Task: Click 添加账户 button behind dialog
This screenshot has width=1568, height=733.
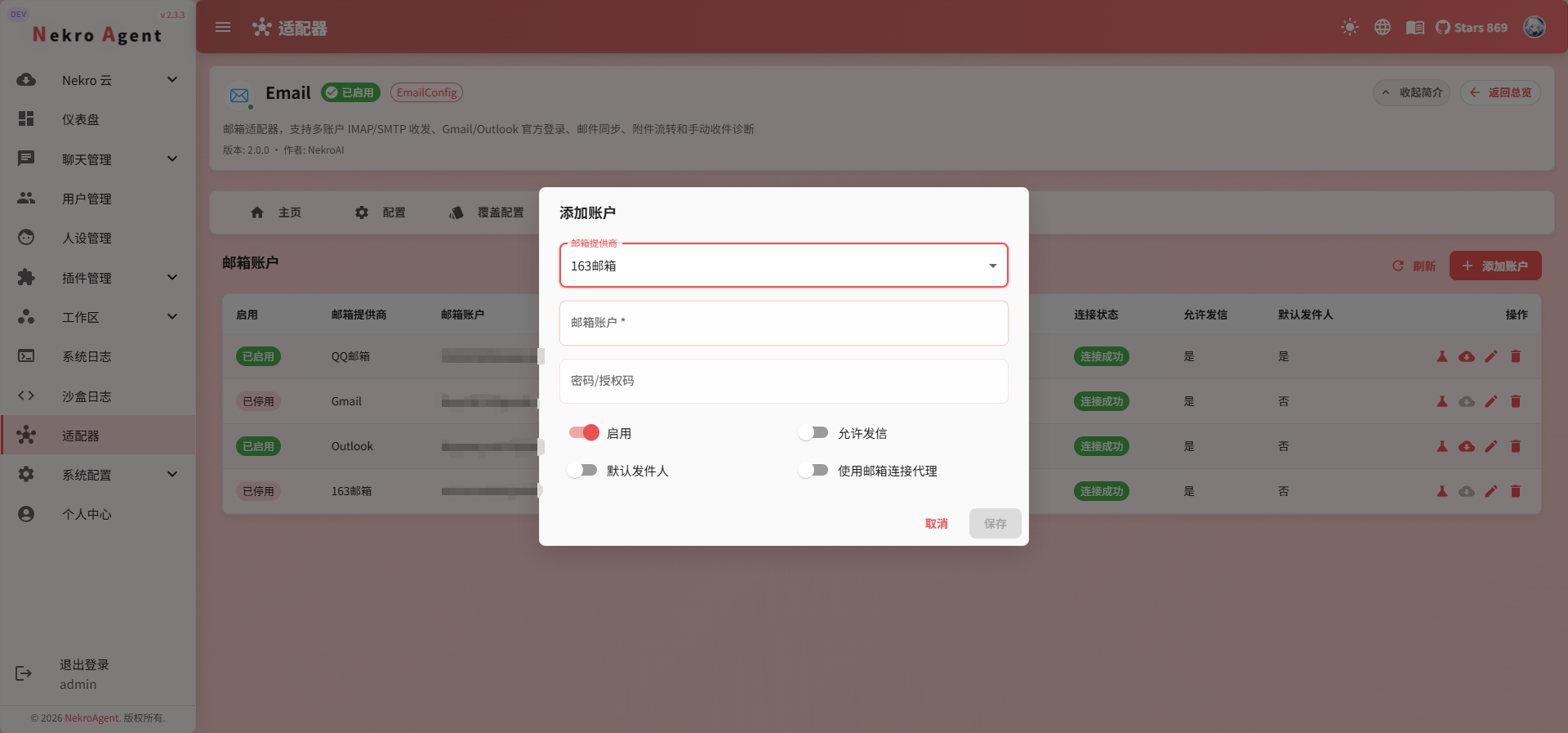Action: [1495, 266]
